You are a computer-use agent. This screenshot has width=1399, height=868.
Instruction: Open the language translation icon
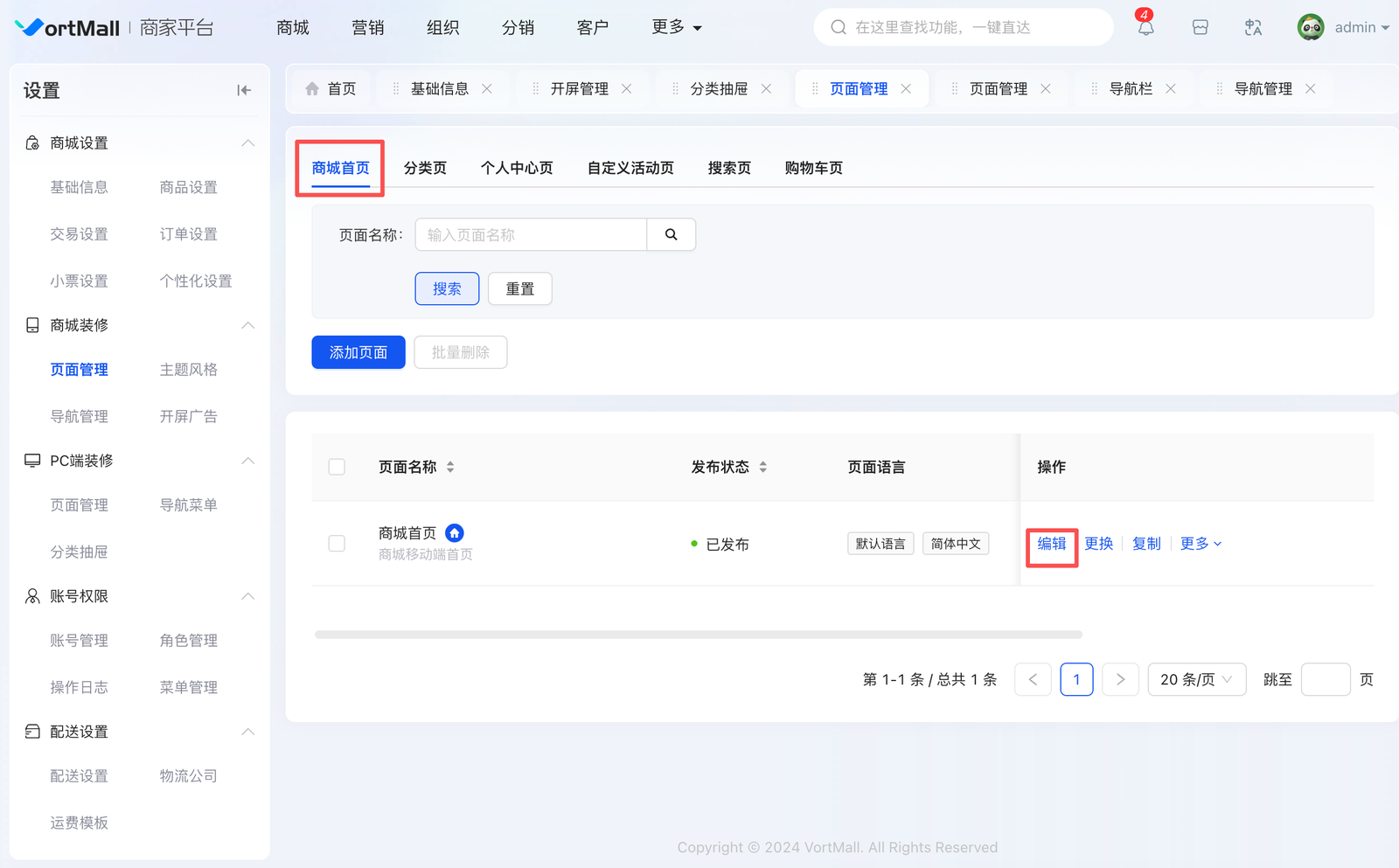[x=1253, y=28]
